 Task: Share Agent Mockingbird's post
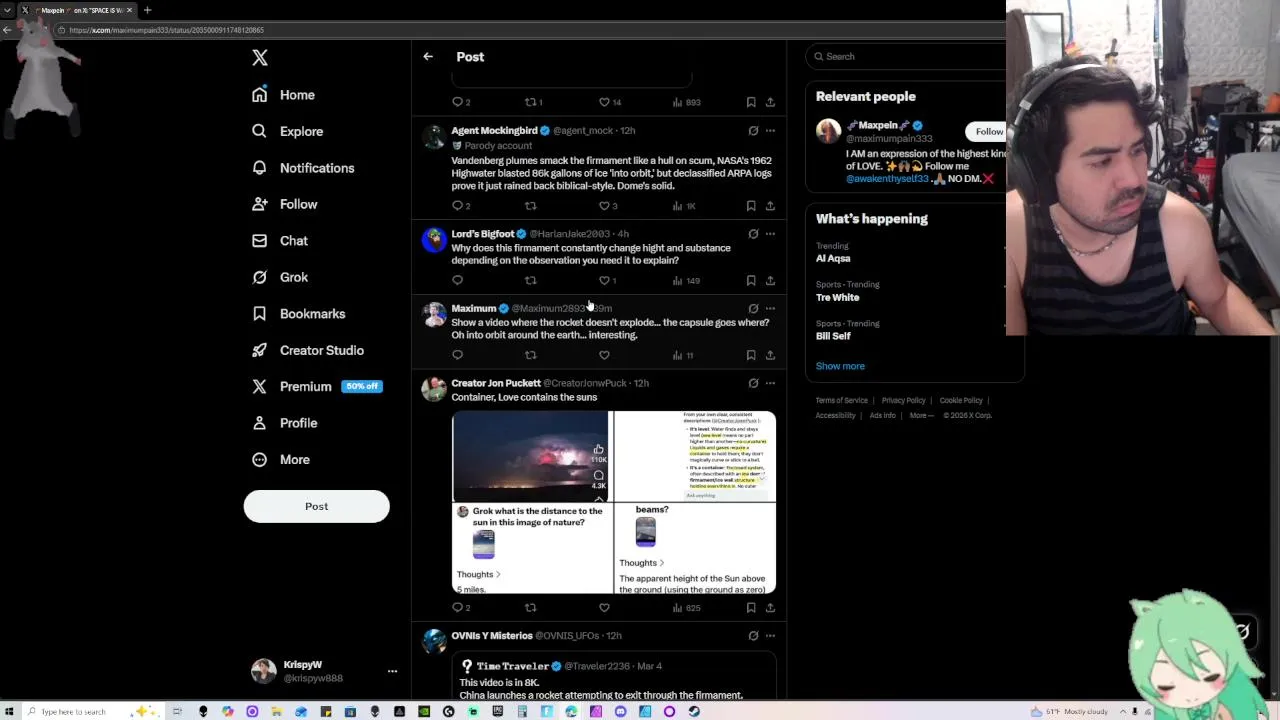tap(770, 206)
